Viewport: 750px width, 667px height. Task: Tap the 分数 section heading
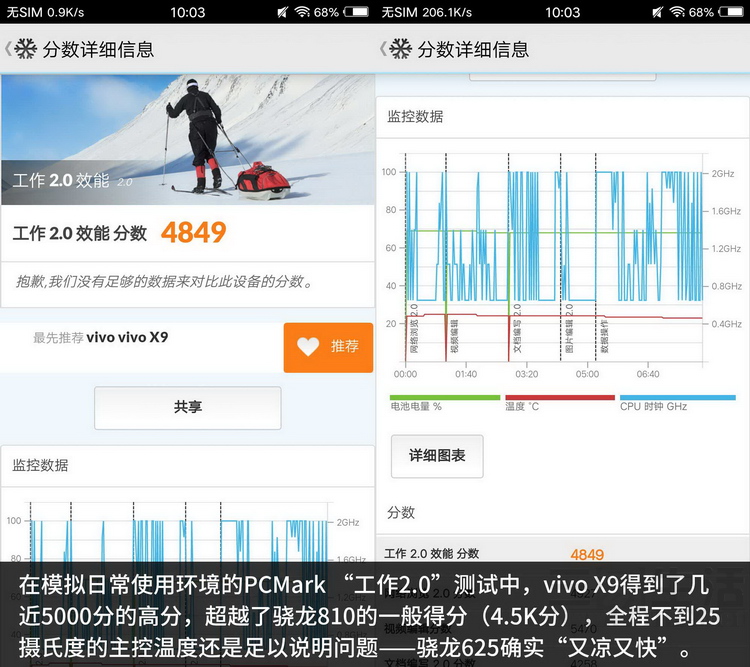click(401, 512)
